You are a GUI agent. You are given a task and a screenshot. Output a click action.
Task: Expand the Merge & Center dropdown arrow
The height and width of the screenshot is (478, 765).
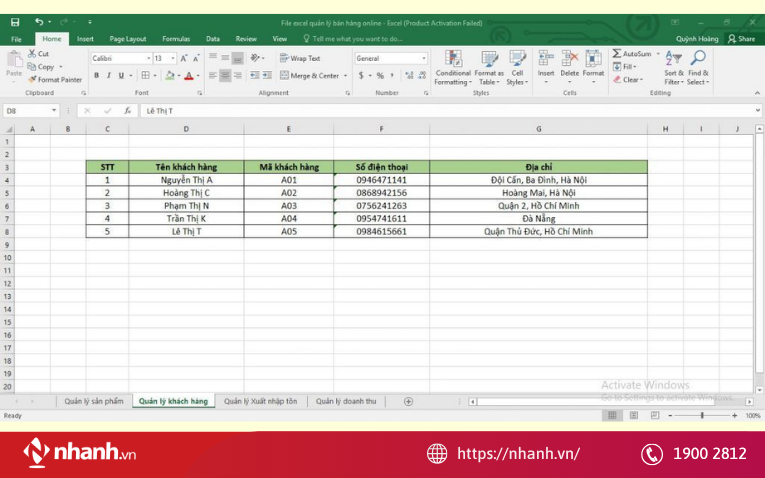click(x=345, y=76)
